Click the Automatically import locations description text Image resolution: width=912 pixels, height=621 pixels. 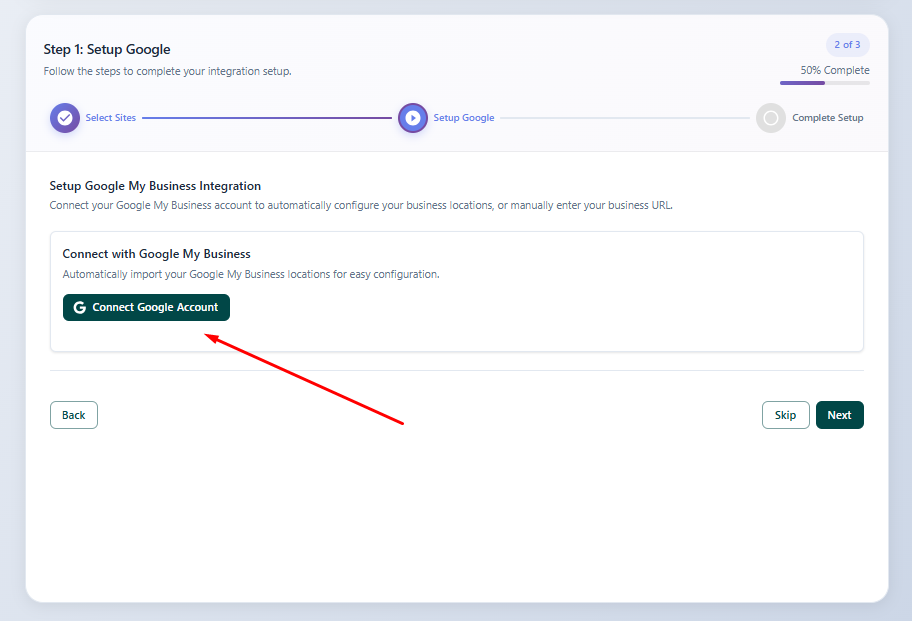(x=251, y=274)
